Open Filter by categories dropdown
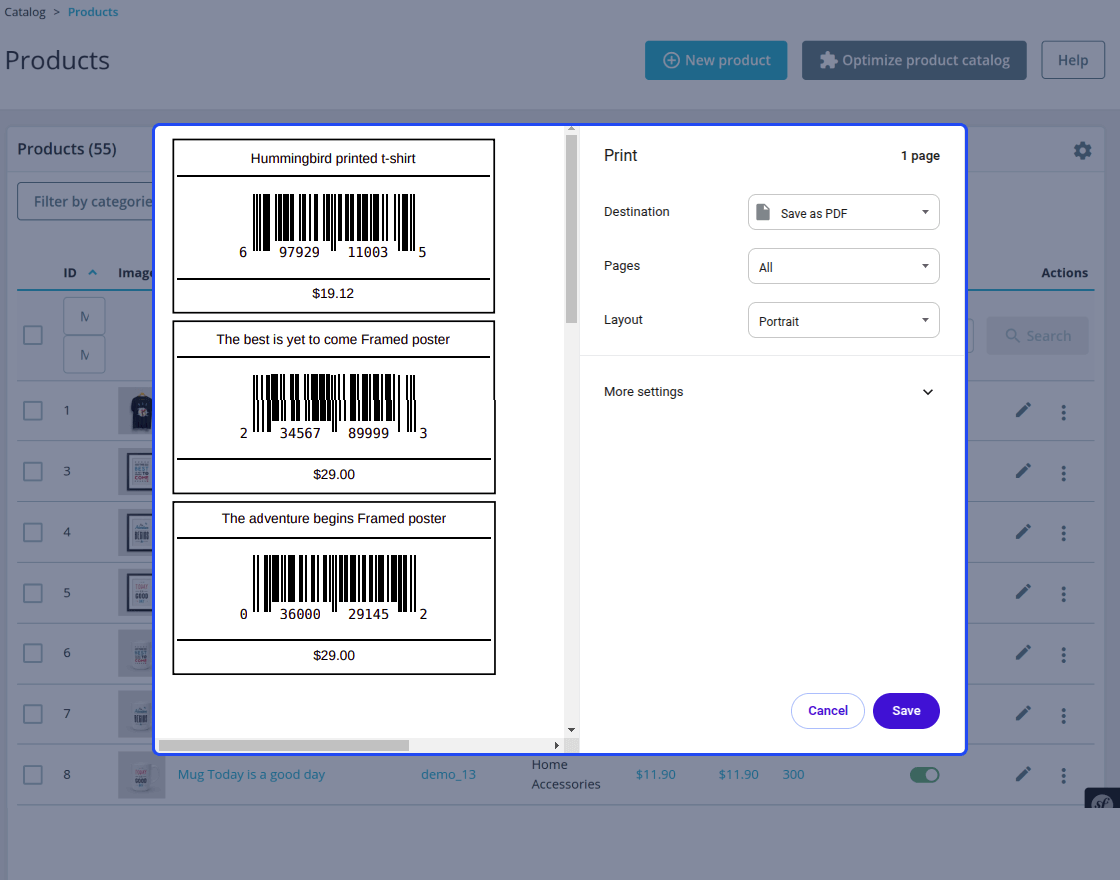This screenshot has width=1120, height=880. click(86, 201)
